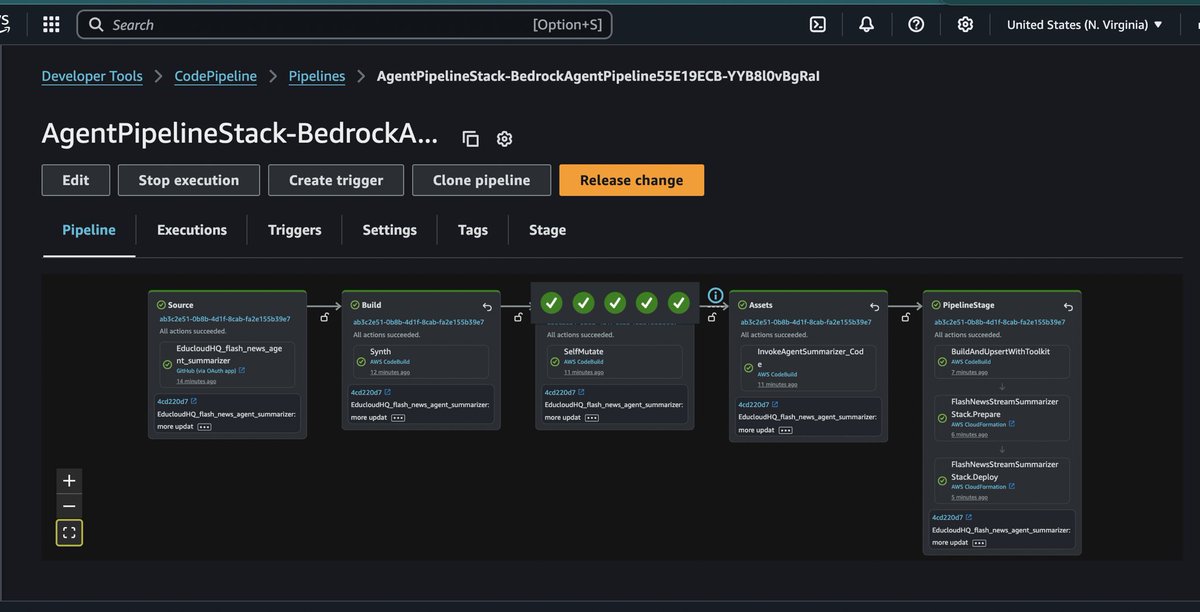Open CloudShell from the top navigation bar
This screenshot has height=612, width=1200.
(x=818, y=23)
